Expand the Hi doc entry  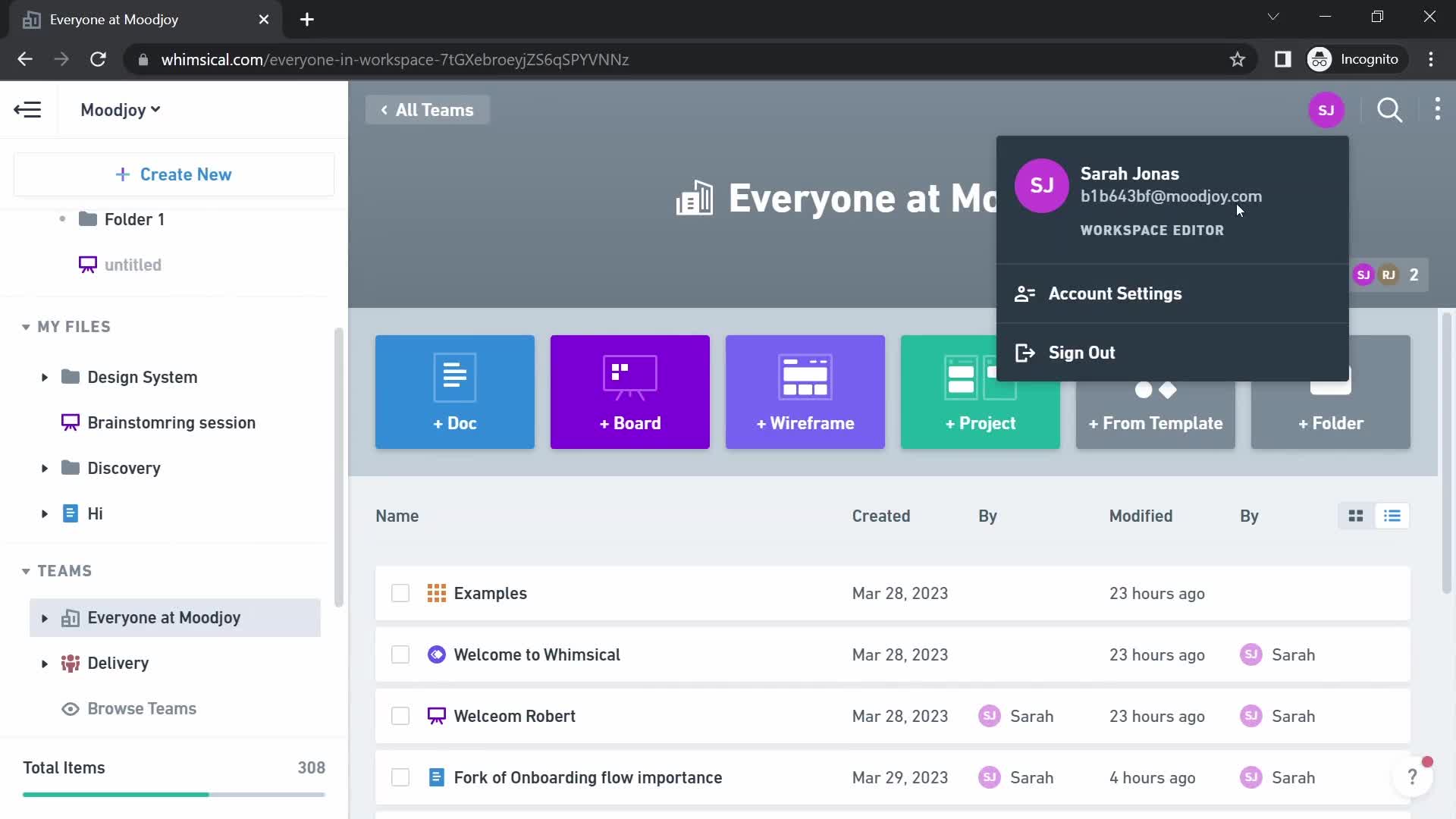(45, 513)
